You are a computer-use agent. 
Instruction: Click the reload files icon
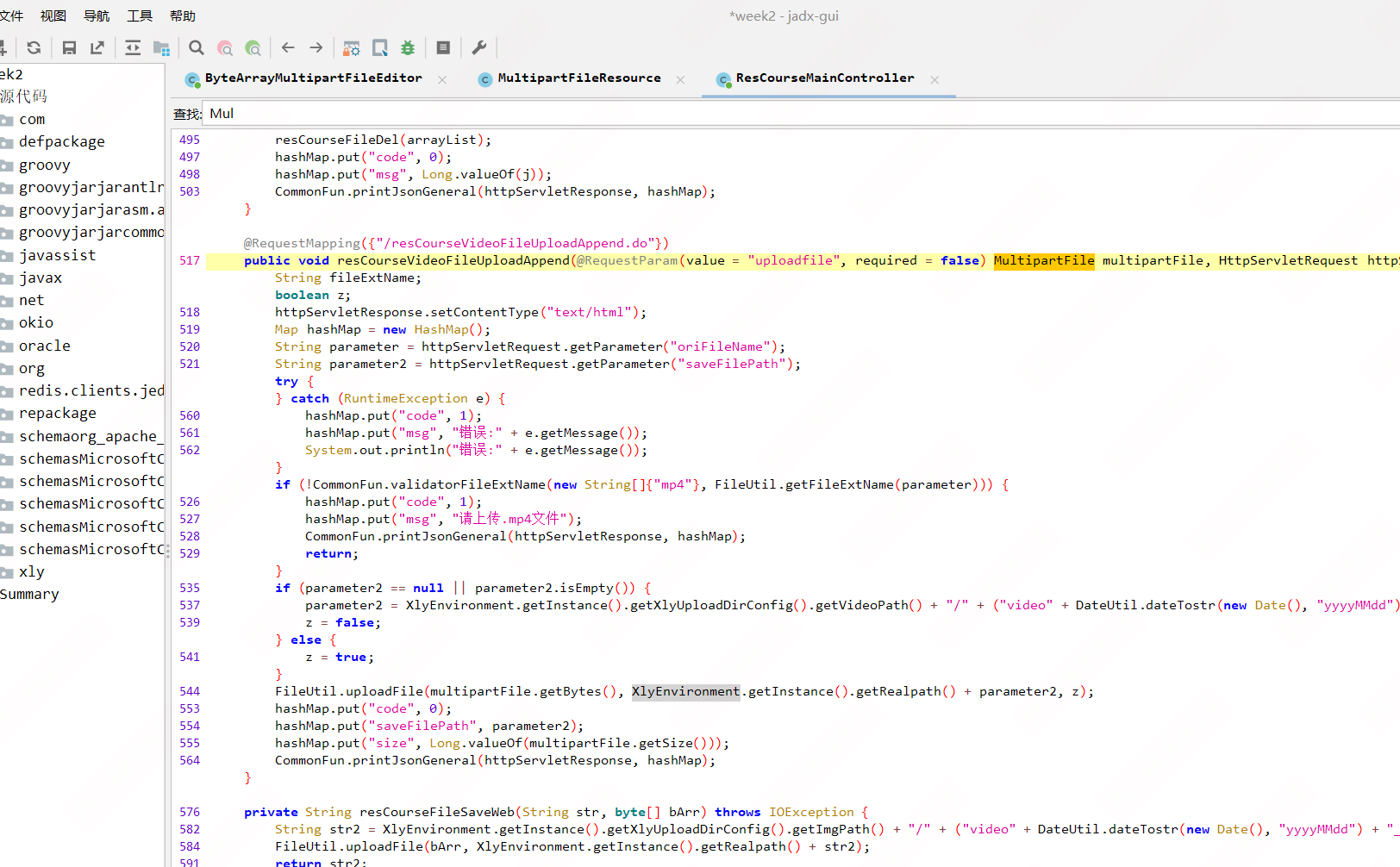pyautogui.click(x=34, y=48)
